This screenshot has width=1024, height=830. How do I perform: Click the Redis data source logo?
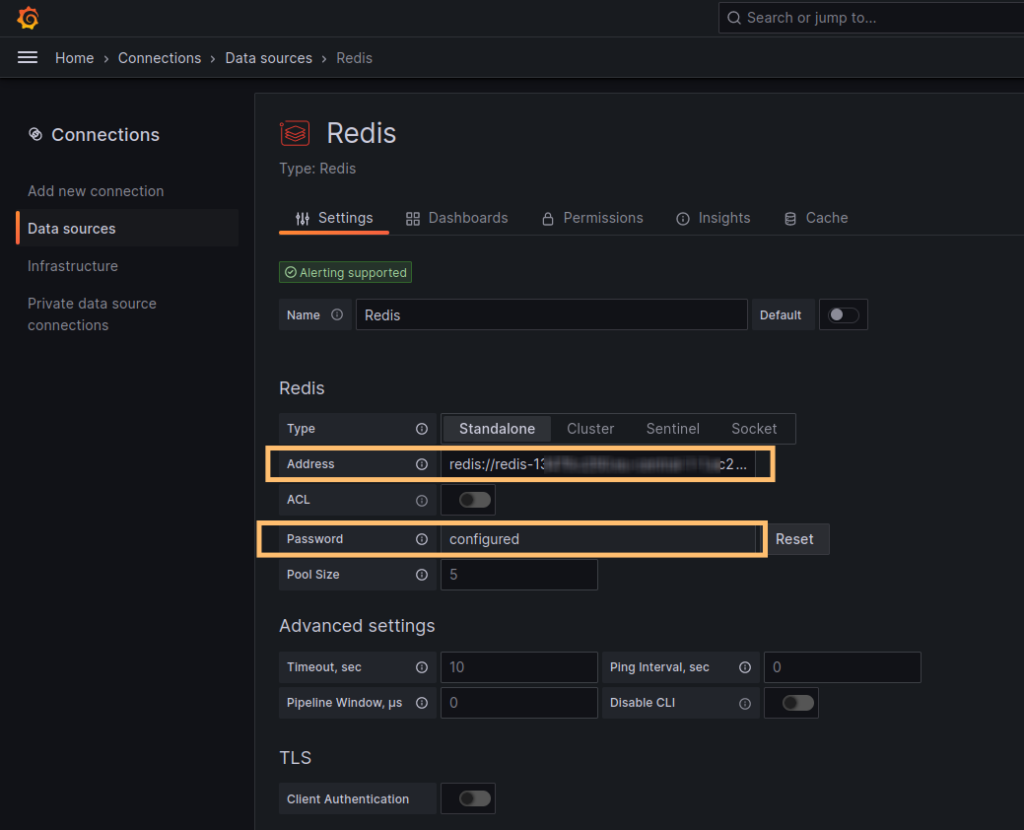pos(295,133)
